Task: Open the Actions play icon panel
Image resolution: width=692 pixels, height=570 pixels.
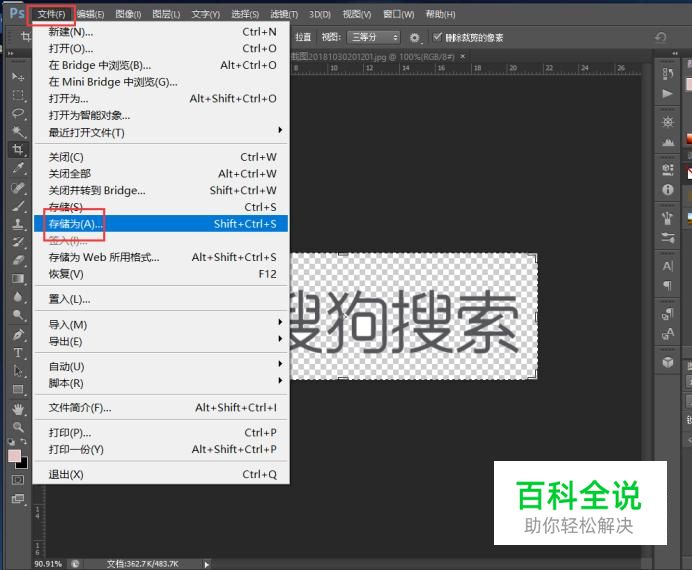Action: click(668, 94)
